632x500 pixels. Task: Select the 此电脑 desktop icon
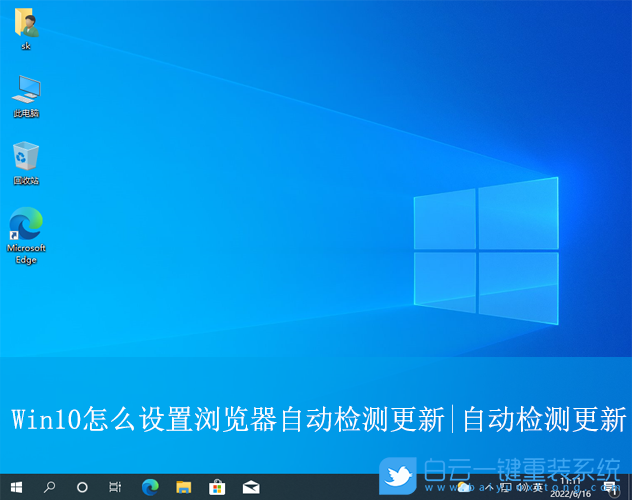[x=26, y=97]
